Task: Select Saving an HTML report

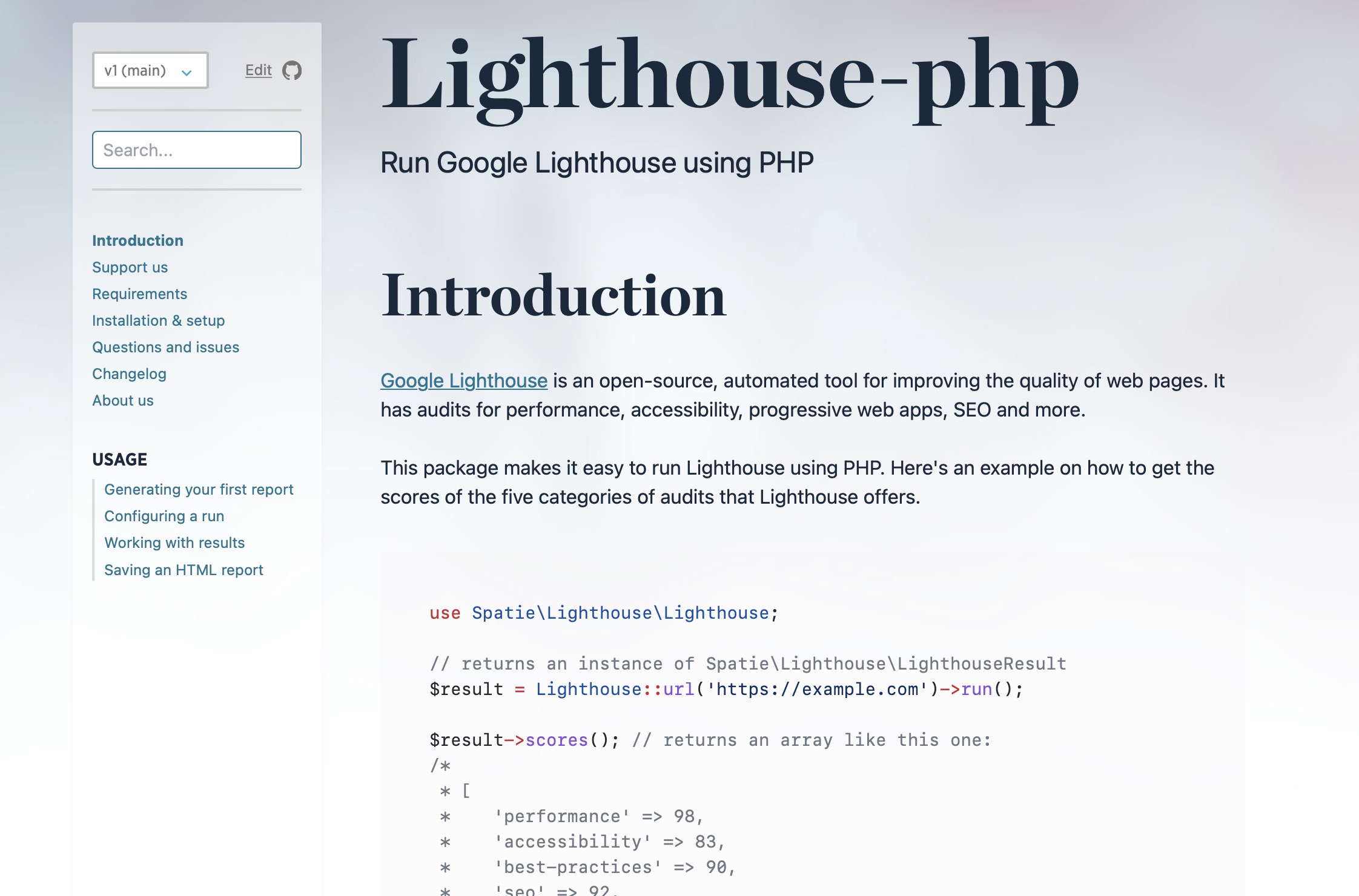Action: 184,570
